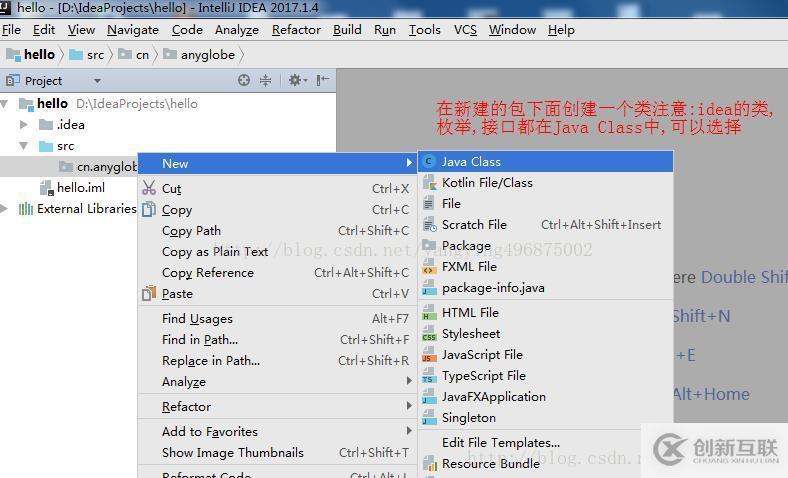Choose Kotlin File/Class entry
Screen dimensions: 788x478
545,183
